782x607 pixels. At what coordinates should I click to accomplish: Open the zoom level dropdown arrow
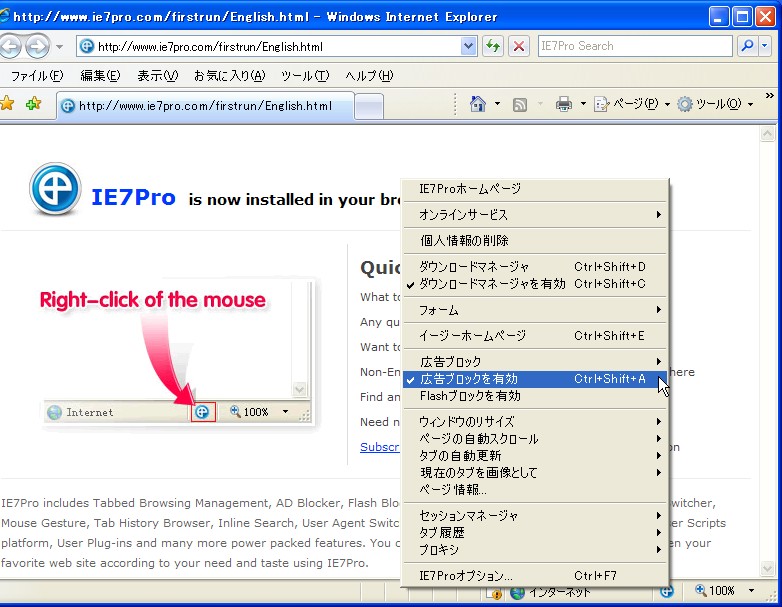click(751, 591)
